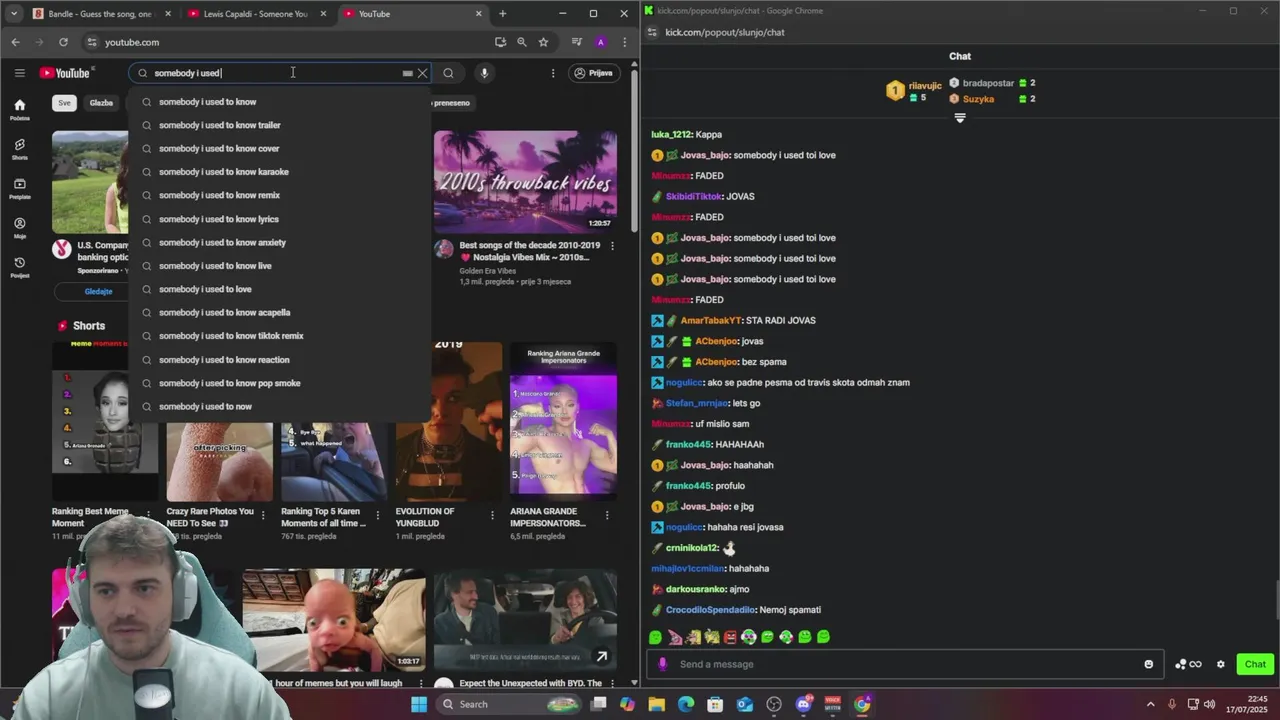The image size is (1280, 720).
Task: Open Subscriptions in YouTube sidebar
Action: pyautogui.click(x=19, y=188)
